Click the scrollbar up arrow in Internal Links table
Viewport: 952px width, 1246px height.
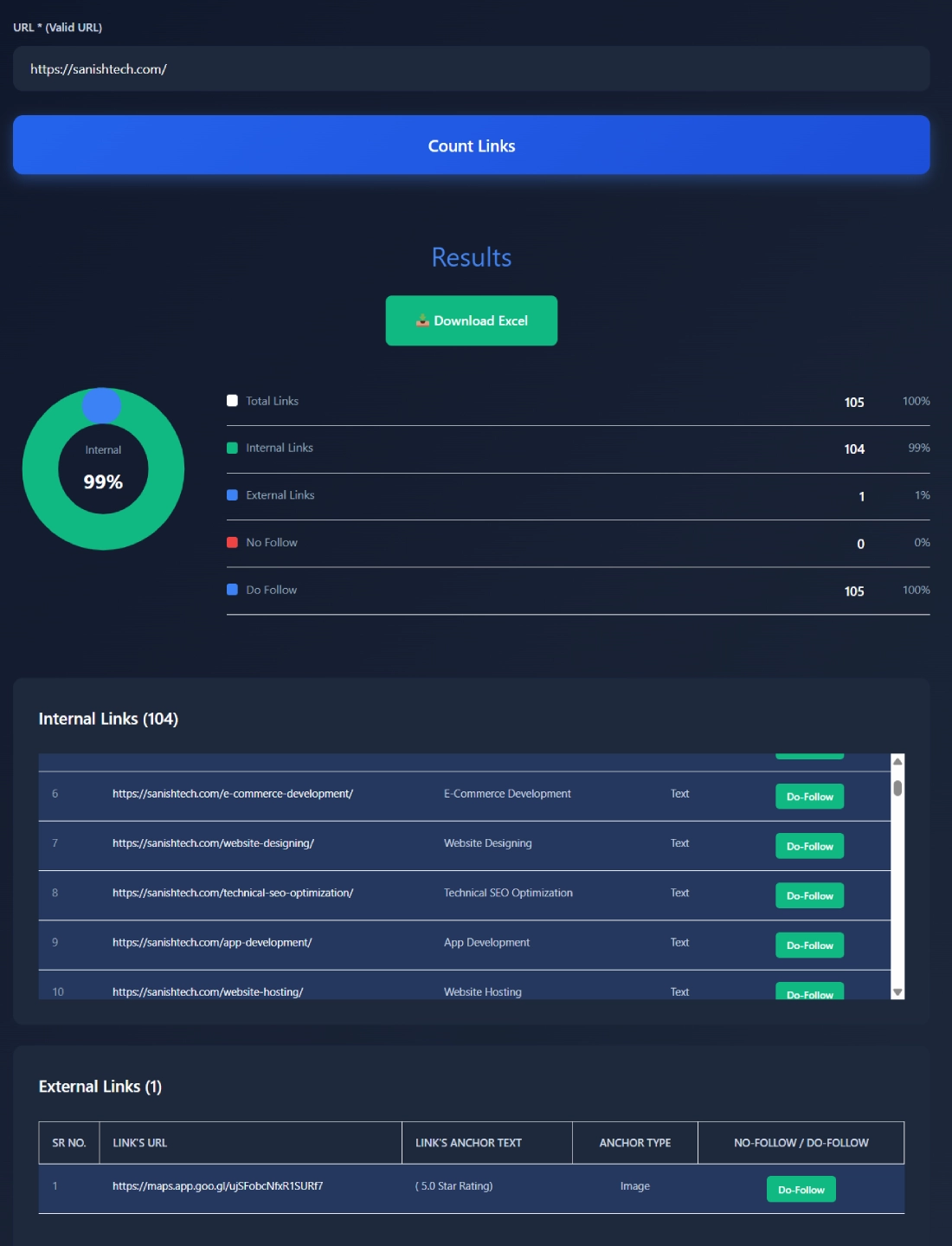(x=897, y=763)
